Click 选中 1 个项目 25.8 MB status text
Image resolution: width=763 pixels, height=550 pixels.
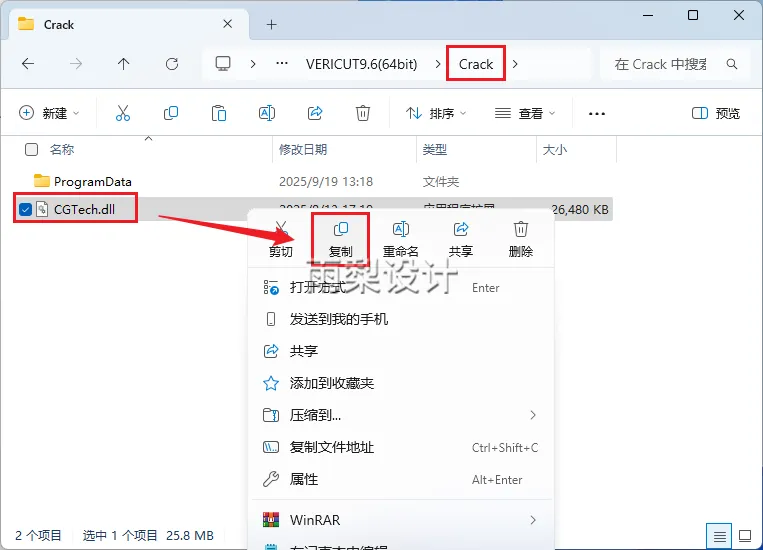pos(148,535)
